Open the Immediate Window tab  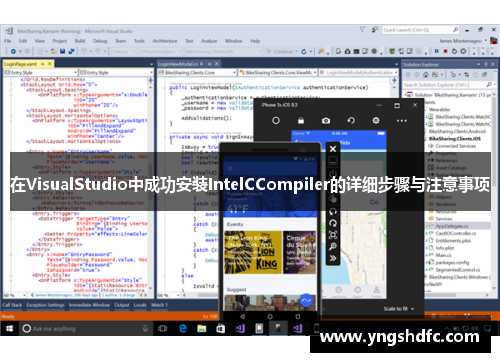click(89, 305)
